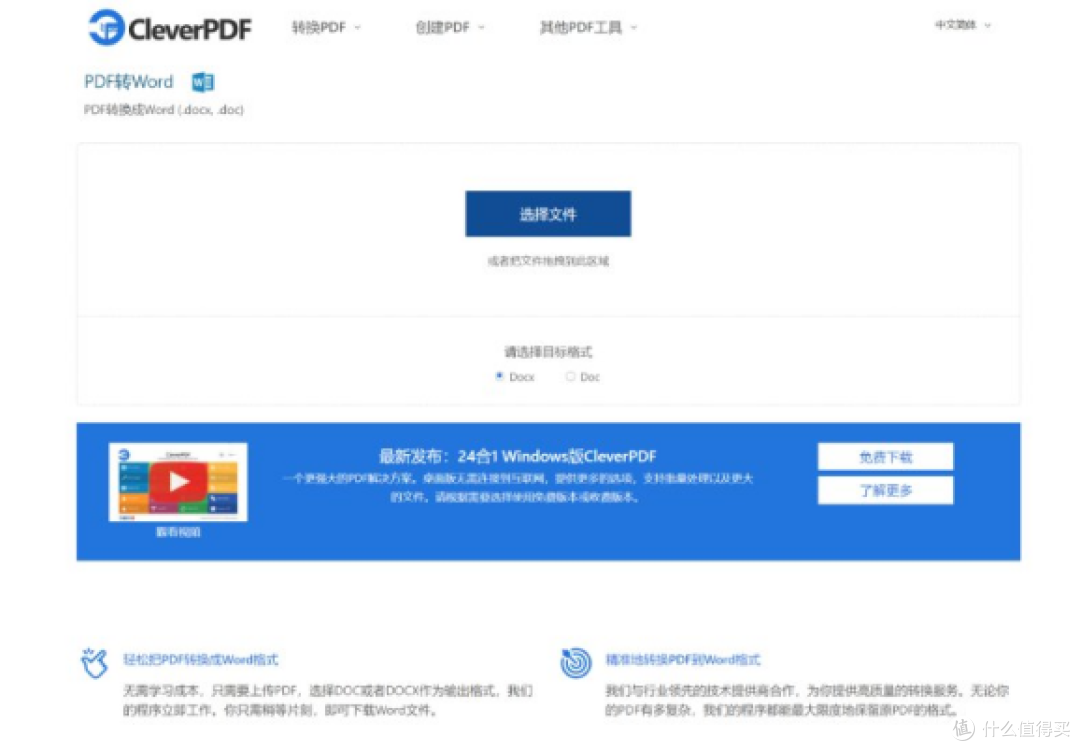
Task: Click the 24合1 Windows版CleverPDF headline
Action: tap(517, 456)
